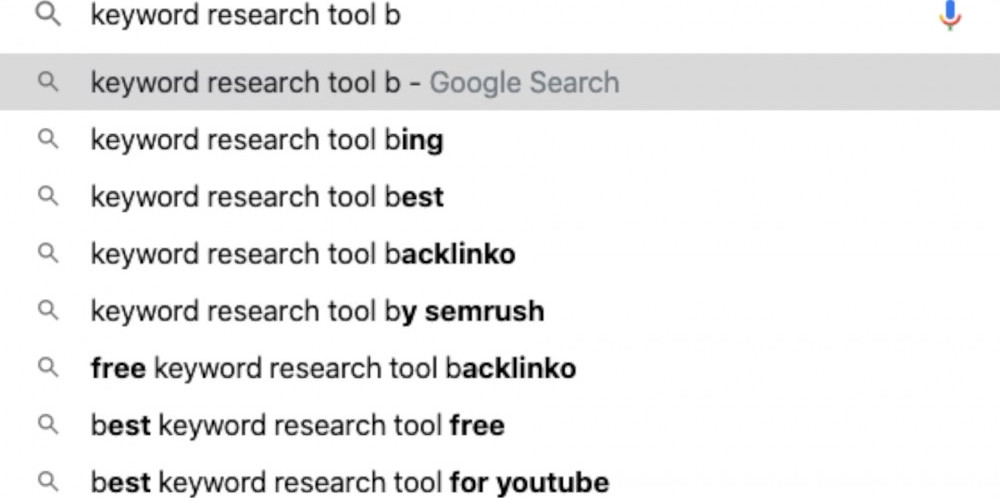Viewport: 1000px width, 498px height.
Task: Click magnifier icon next to 'tool backlinko'
Action: (x=48, y=253)
